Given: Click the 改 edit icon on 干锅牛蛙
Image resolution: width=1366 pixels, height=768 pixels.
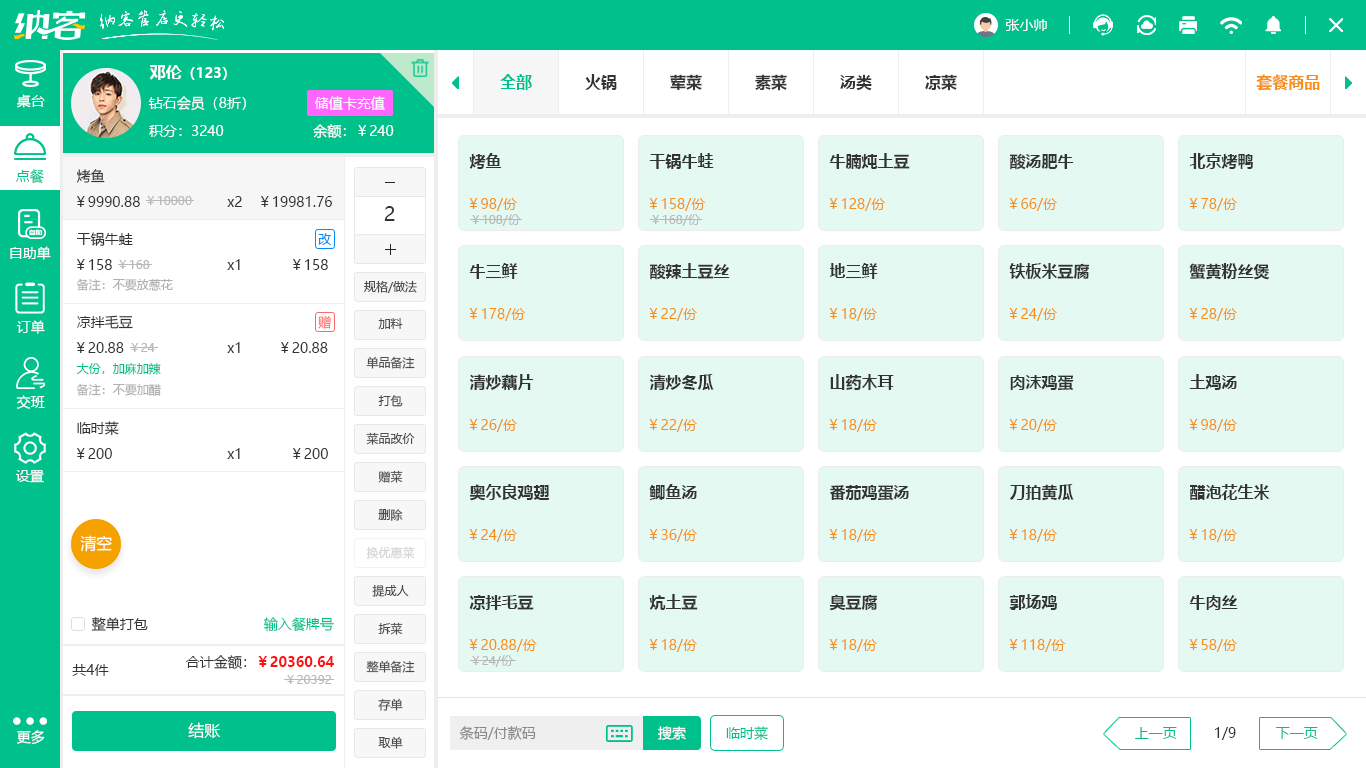Looking at the screenshot, I should 325,238.
